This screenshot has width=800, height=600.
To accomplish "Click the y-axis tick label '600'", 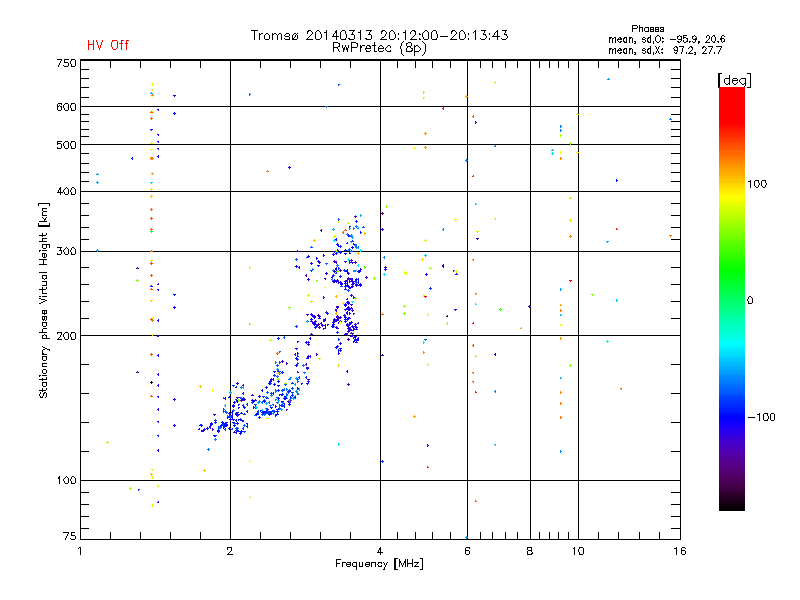I will coord(66,107).
